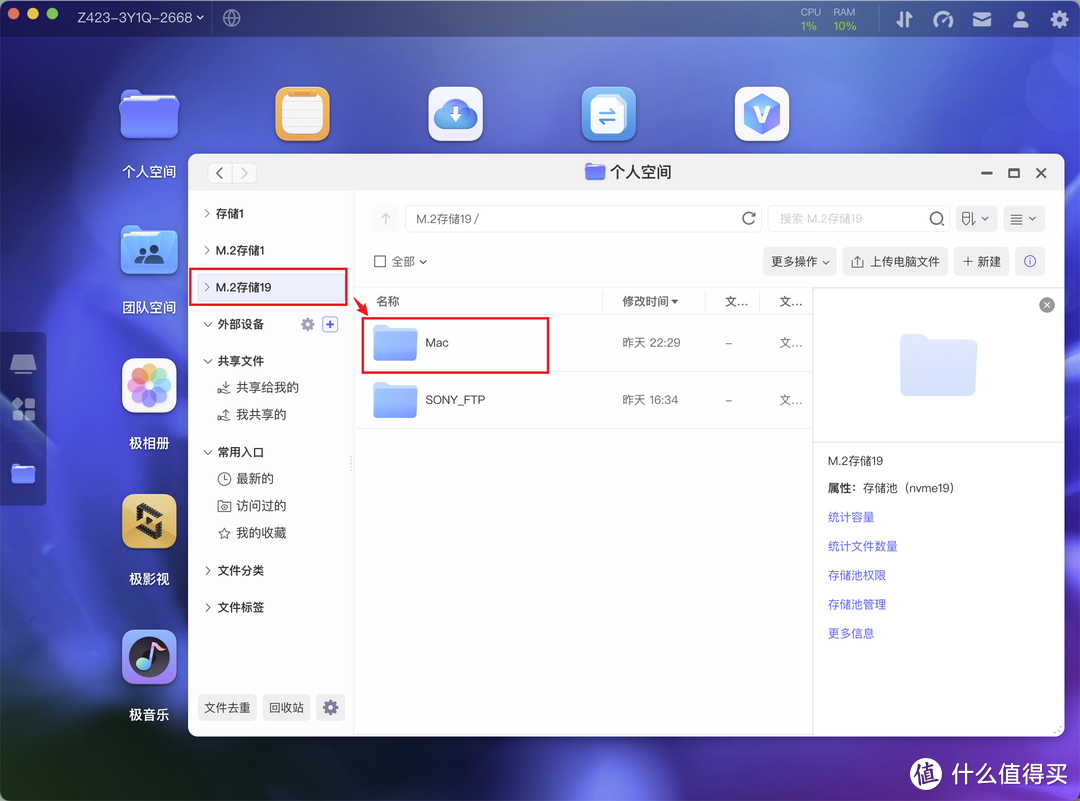Click the 上传电脑文件 button

895,261
